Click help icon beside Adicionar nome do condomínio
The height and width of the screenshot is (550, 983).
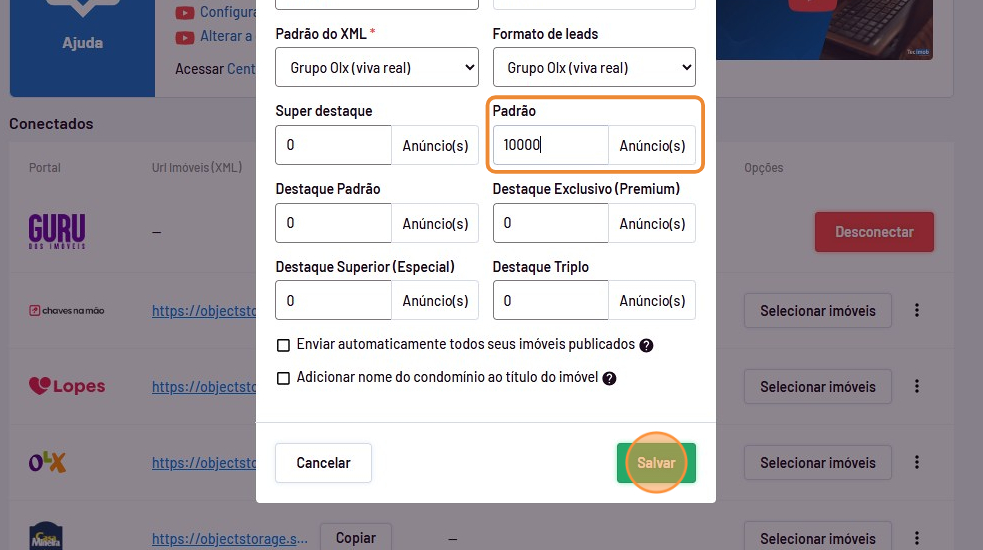pyautogui.click(x=609, y=379)
